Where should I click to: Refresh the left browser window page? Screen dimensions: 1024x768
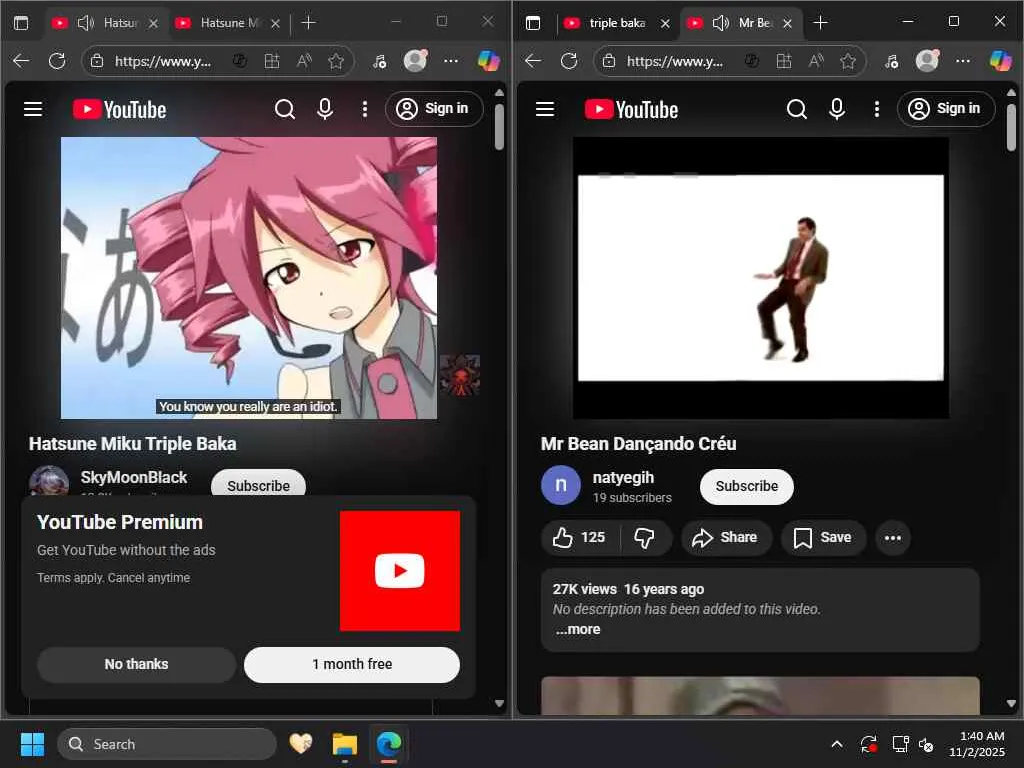point(57,61)
